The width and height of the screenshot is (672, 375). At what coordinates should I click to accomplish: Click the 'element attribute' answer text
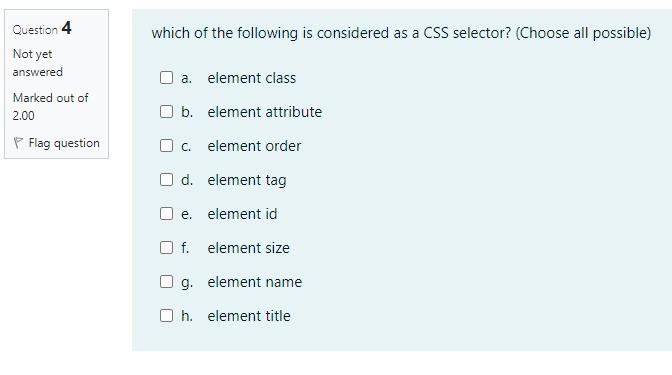264,112
